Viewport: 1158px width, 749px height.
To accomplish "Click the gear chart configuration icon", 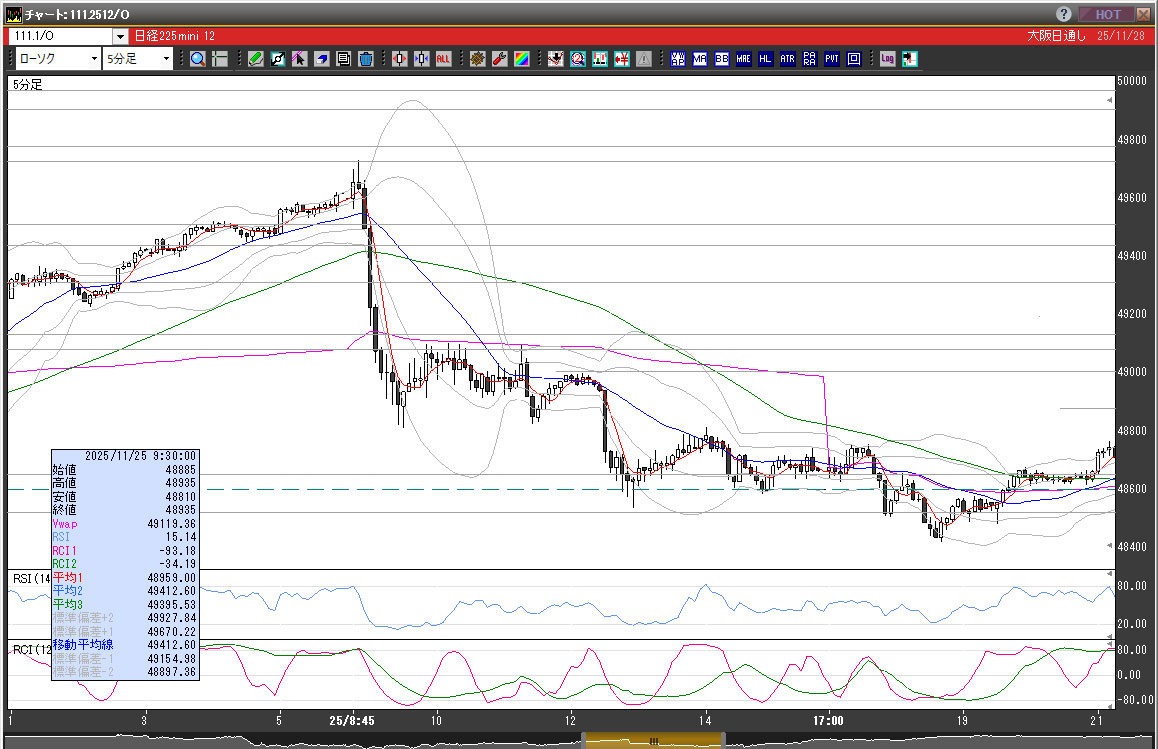I will (477, 59).
